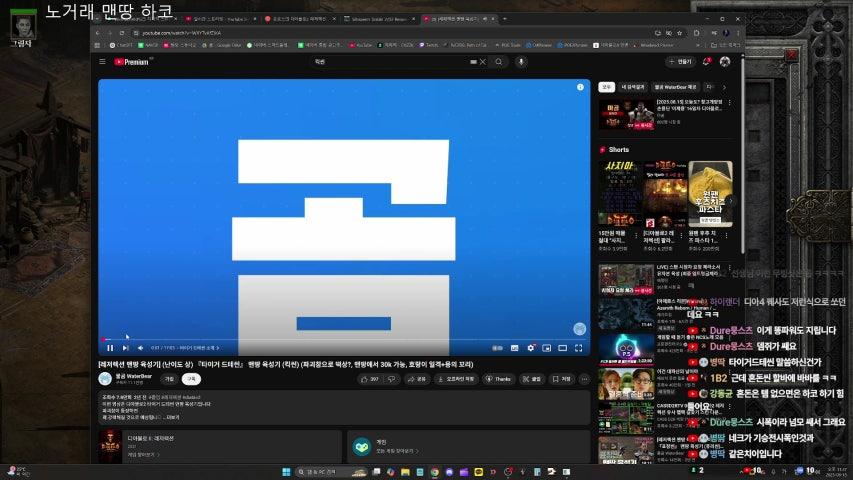Start voice search with the microphone icon
This screenshot has height=480, width=853.
pyautogui.click(x=521, y=62)
